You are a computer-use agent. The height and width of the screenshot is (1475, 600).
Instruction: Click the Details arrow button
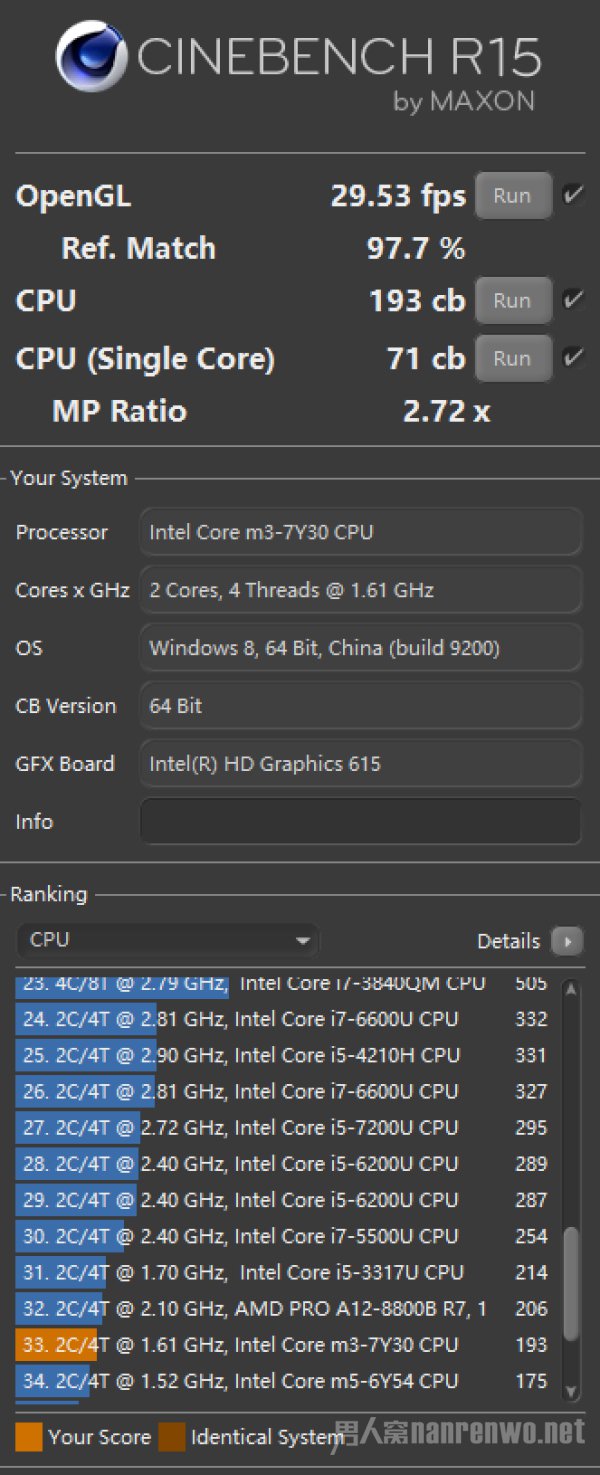568,941
